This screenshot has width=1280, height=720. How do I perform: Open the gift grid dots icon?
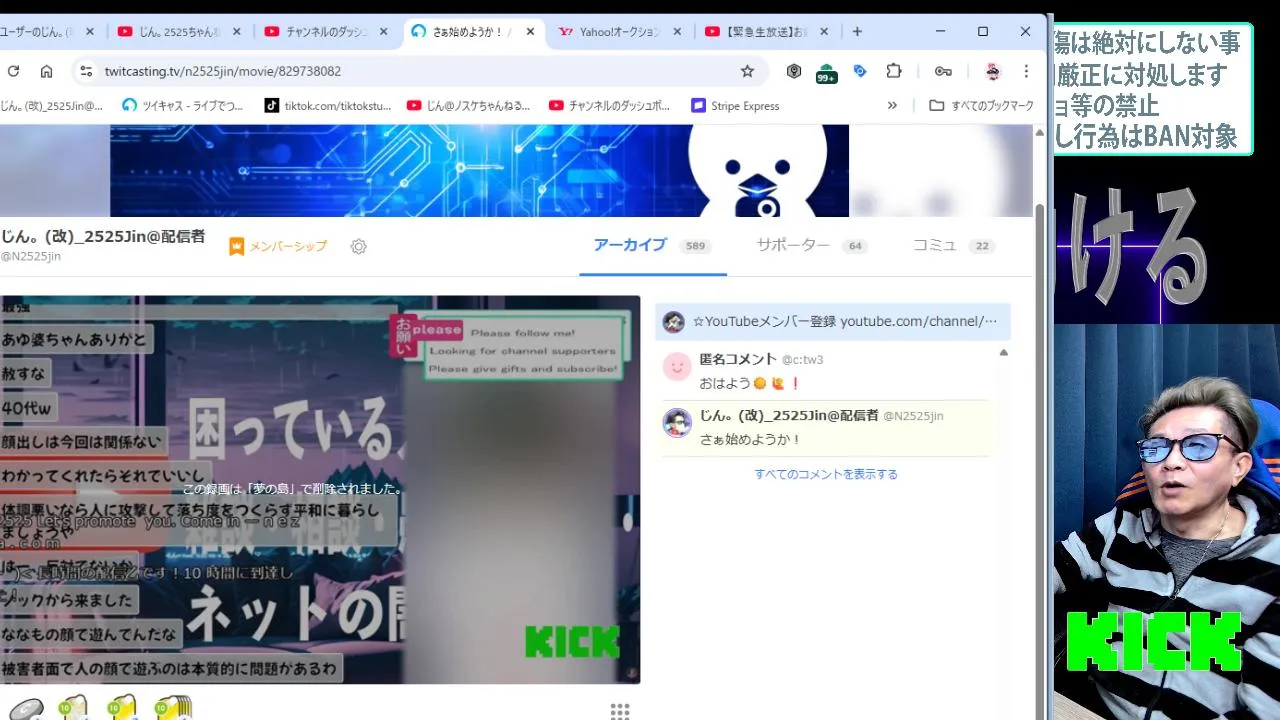tap(620, 711)
